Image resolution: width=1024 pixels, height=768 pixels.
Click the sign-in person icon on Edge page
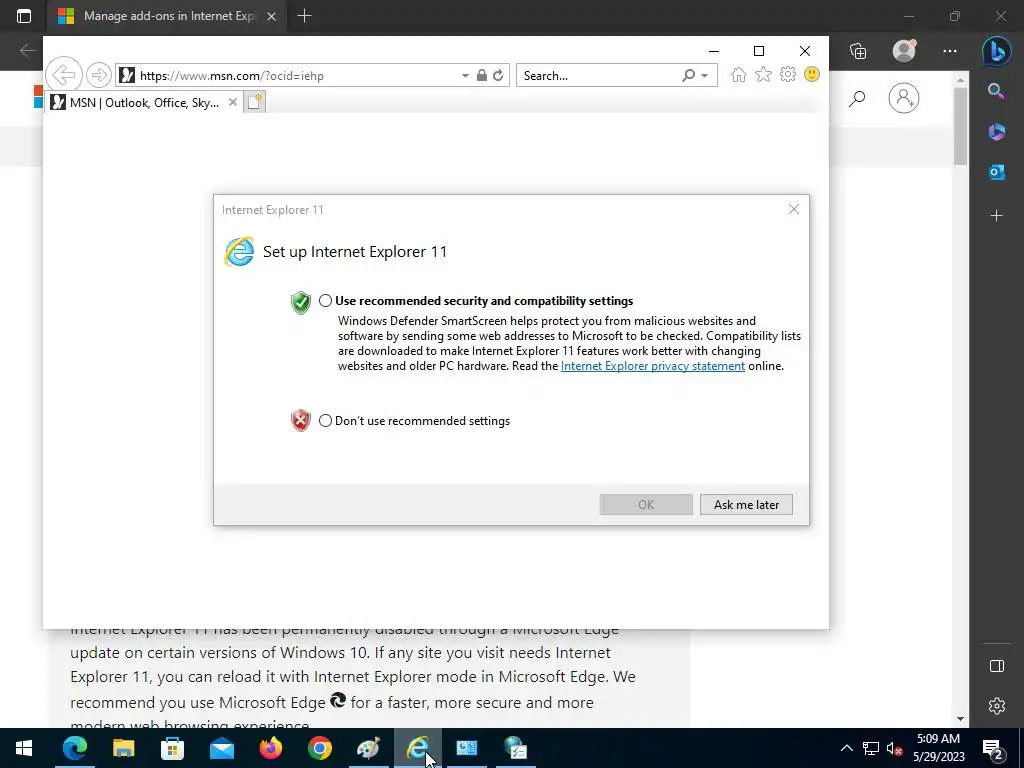pos(904,98)
